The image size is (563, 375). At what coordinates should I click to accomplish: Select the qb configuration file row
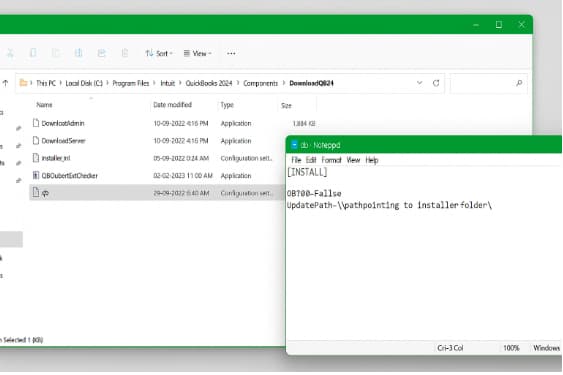tap(156, 193)
